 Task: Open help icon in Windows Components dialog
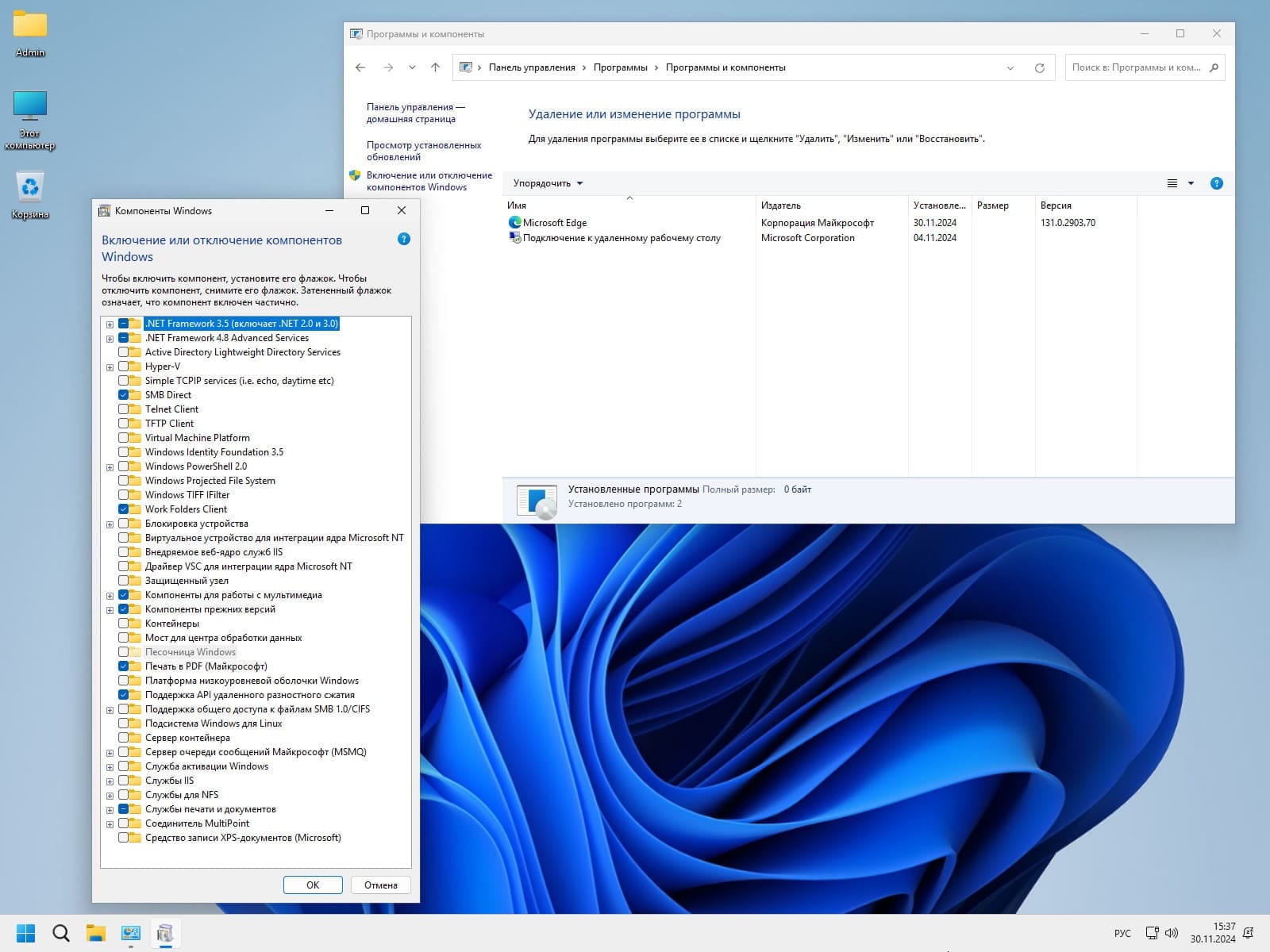pyautogui.click(x=403, y=239)
